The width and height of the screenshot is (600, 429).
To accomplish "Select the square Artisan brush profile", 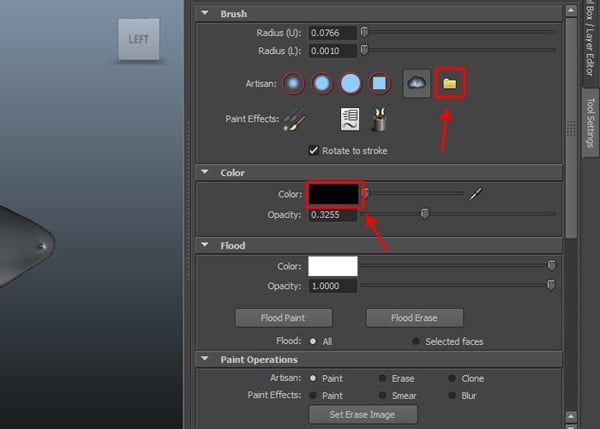I will click(380, 84).
